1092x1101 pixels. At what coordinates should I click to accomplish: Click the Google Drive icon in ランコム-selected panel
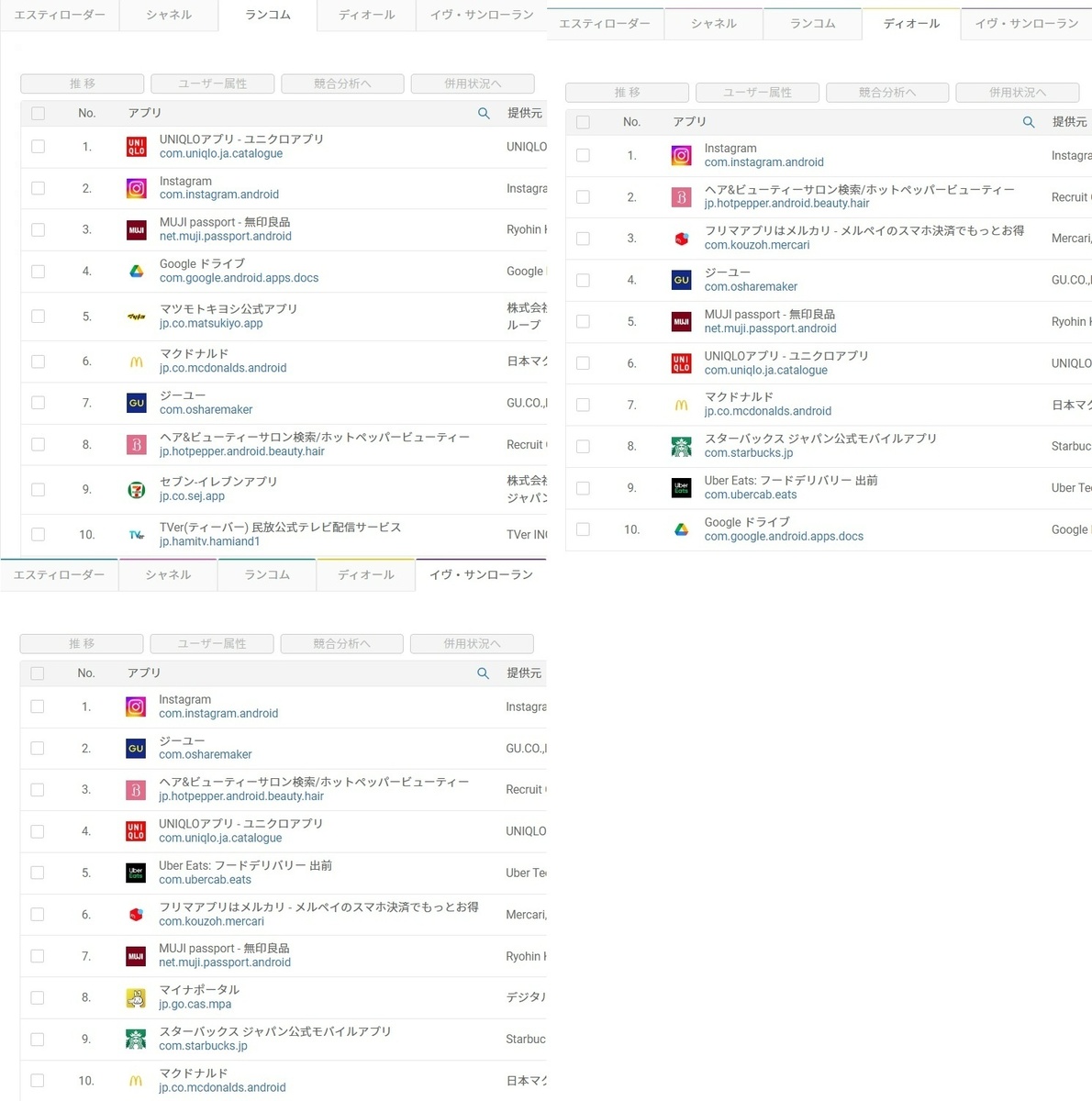coord(136,272)
